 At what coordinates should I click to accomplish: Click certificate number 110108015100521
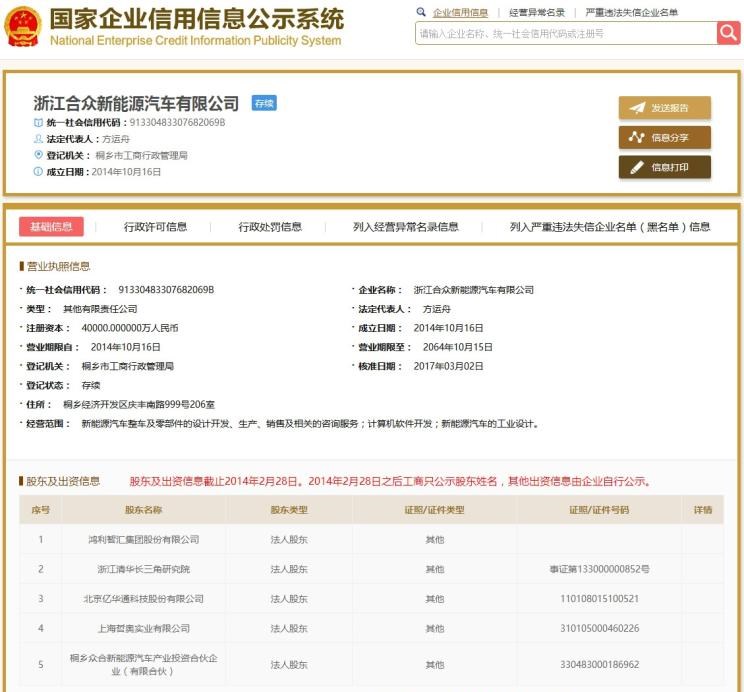599,598
